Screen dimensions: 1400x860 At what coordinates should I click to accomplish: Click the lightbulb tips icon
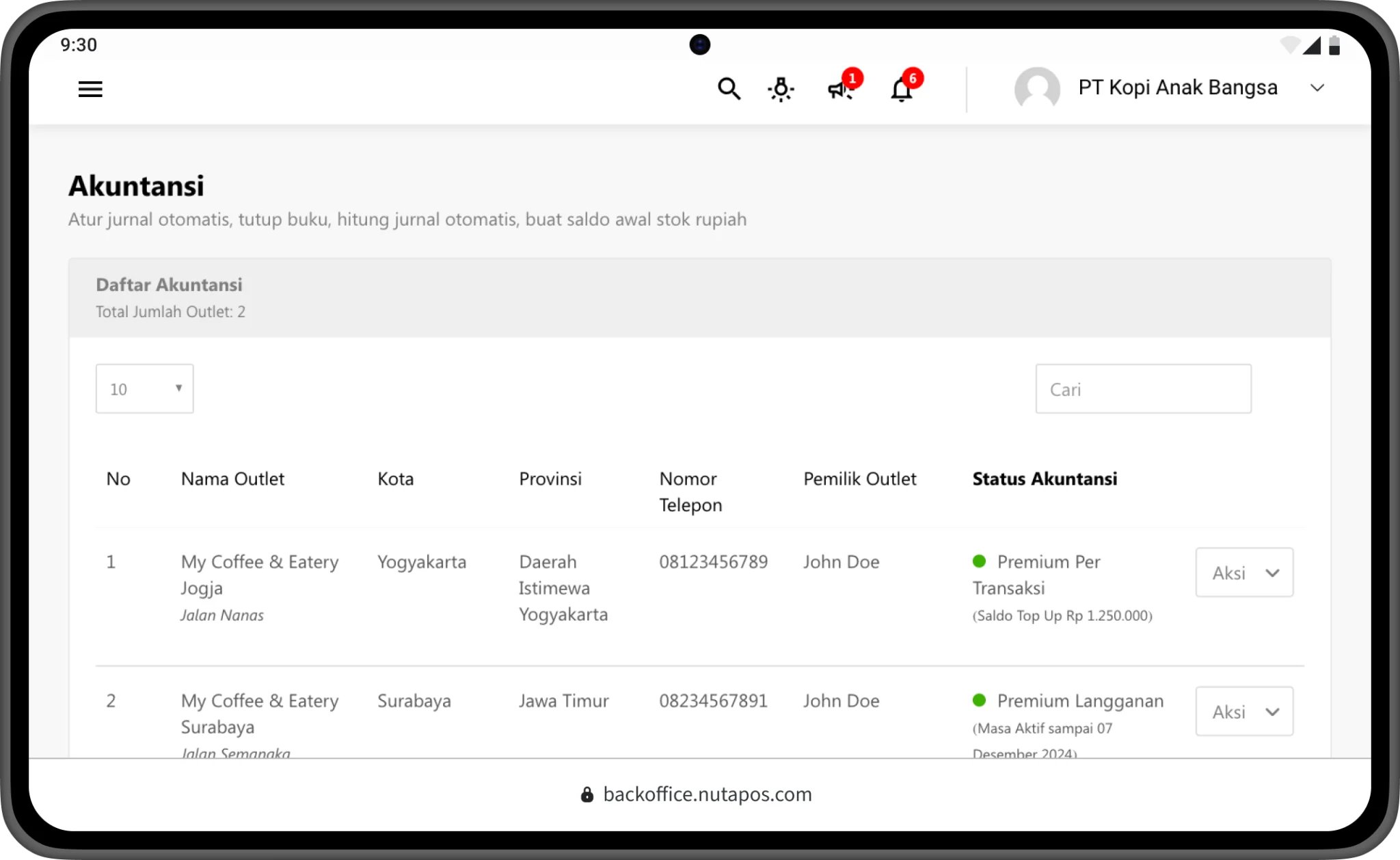(x=781, y=90)
